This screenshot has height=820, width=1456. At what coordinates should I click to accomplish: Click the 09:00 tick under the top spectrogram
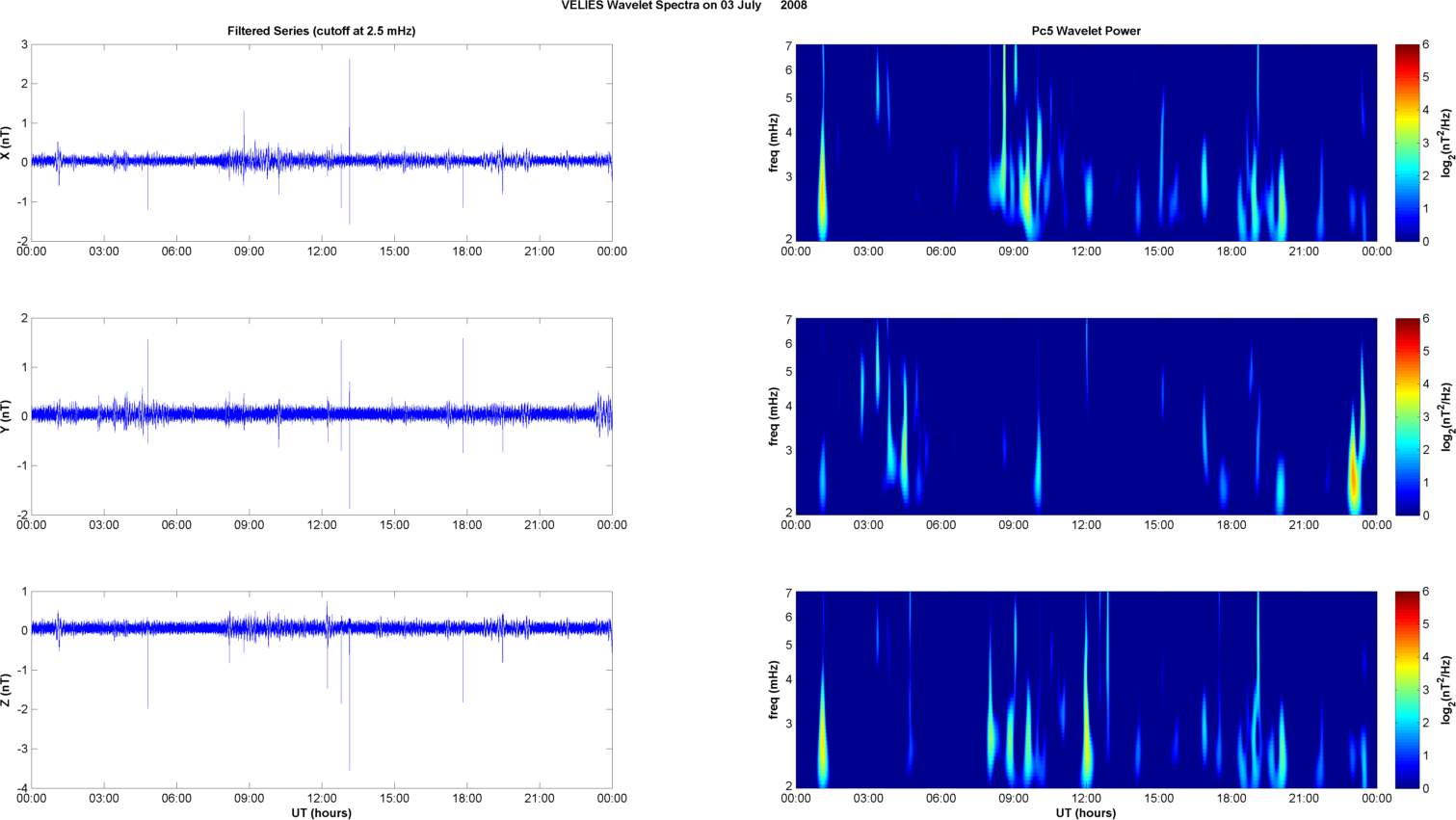click(x=1014, y=251)
